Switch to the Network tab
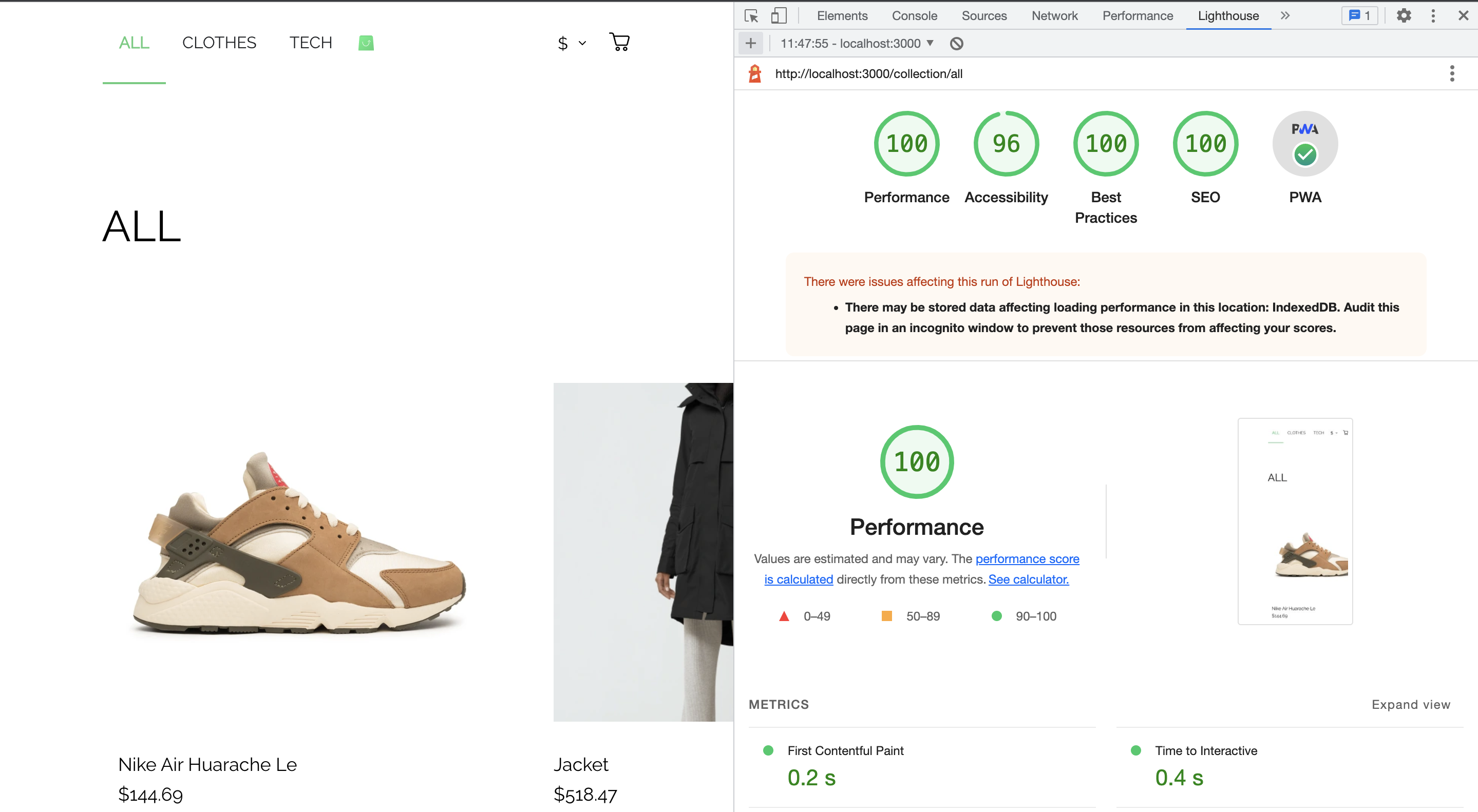Viewport: 1478px width, 812px height. tap(1054, 15)
